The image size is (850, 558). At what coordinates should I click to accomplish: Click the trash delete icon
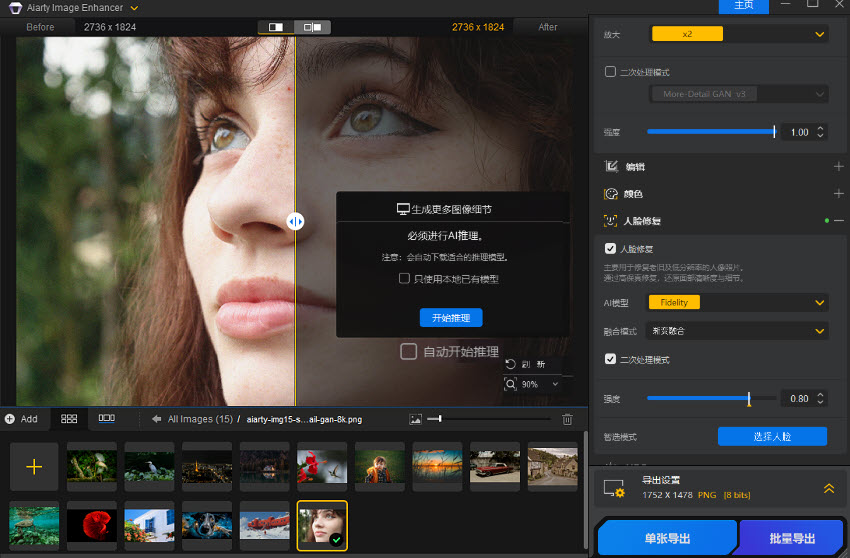point(567,419)
